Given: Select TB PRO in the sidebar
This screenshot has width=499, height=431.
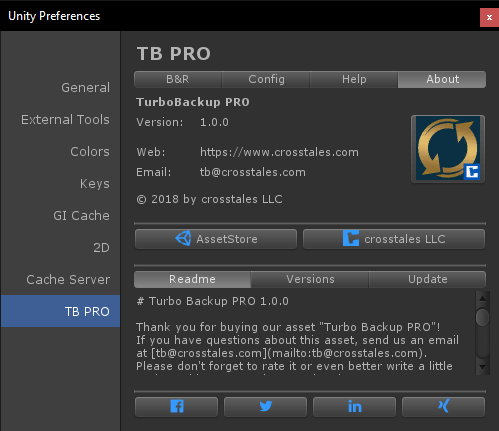Looking at the screenshot, I should point(60,311).
